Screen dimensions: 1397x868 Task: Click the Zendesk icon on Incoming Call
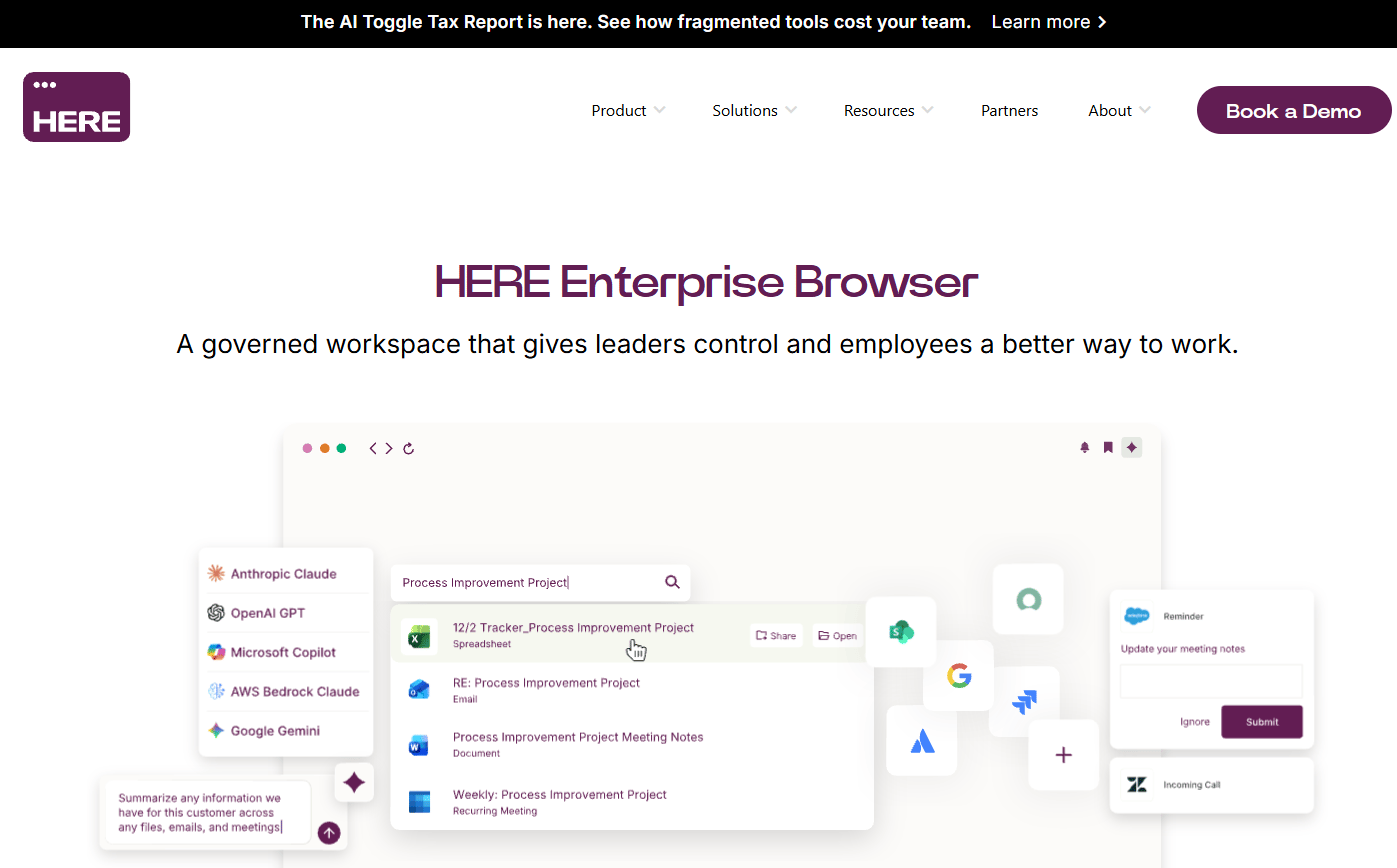pyautogui.click(x=1137, y=785)
